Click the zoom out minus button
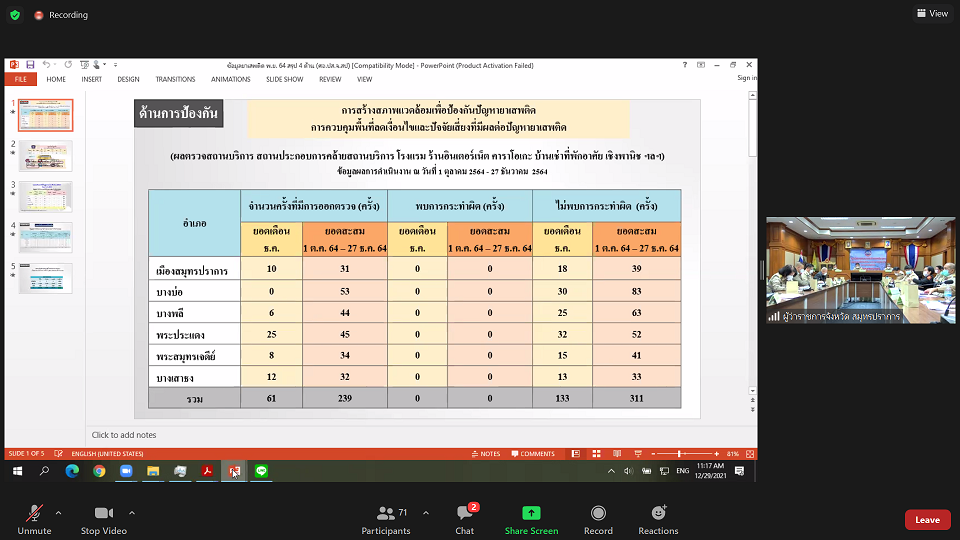The height and width of the screenshot is (540, 960). [x=653, y=454]
